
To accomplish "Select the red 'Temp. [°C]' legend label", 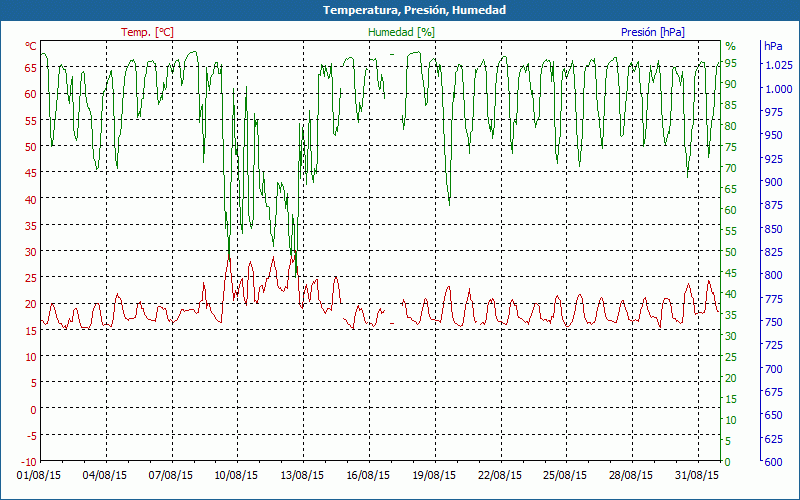I will 147,32.
